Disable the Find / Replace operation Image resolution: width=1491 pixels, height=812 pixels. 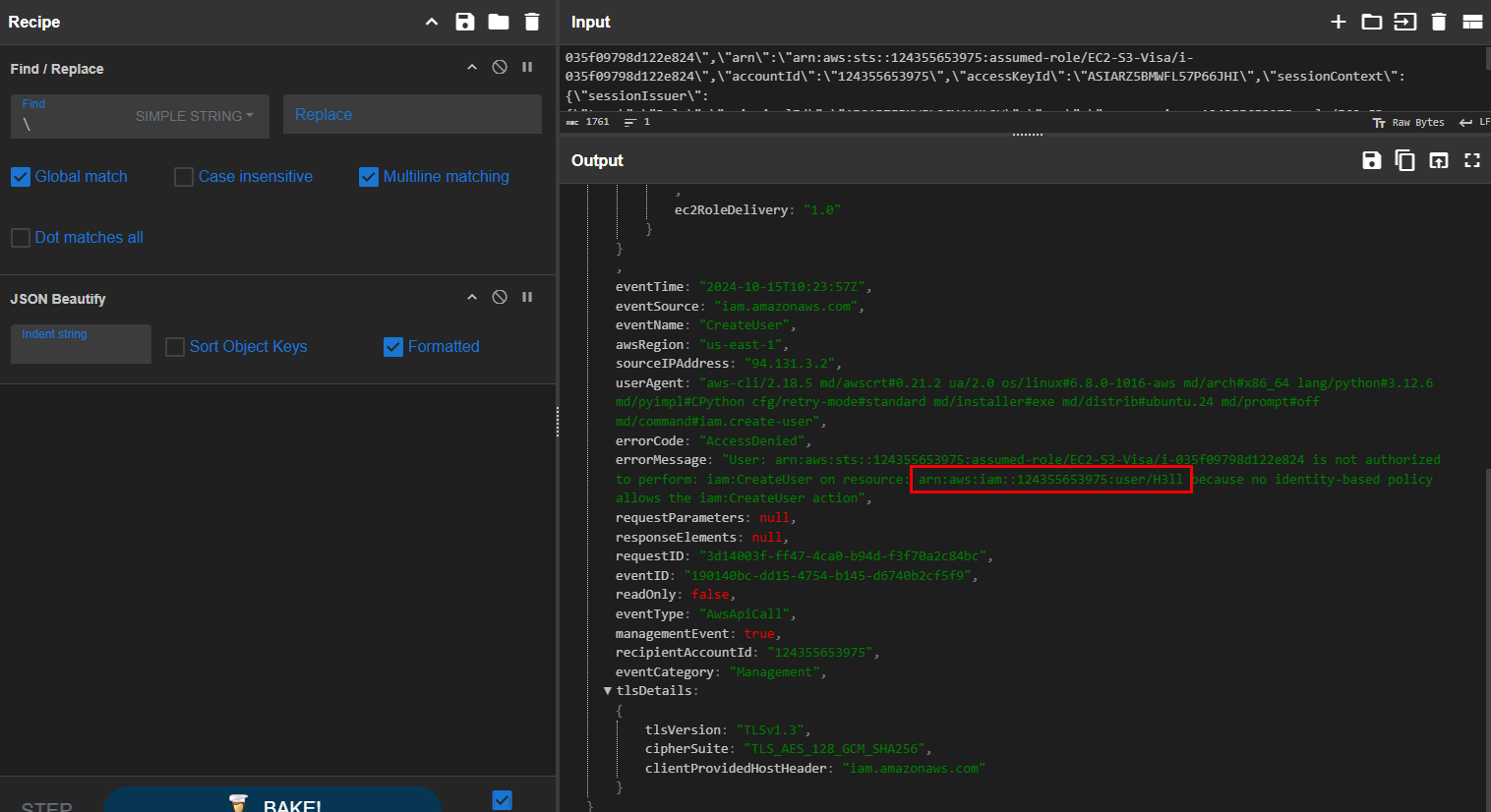tap(500, 67)
